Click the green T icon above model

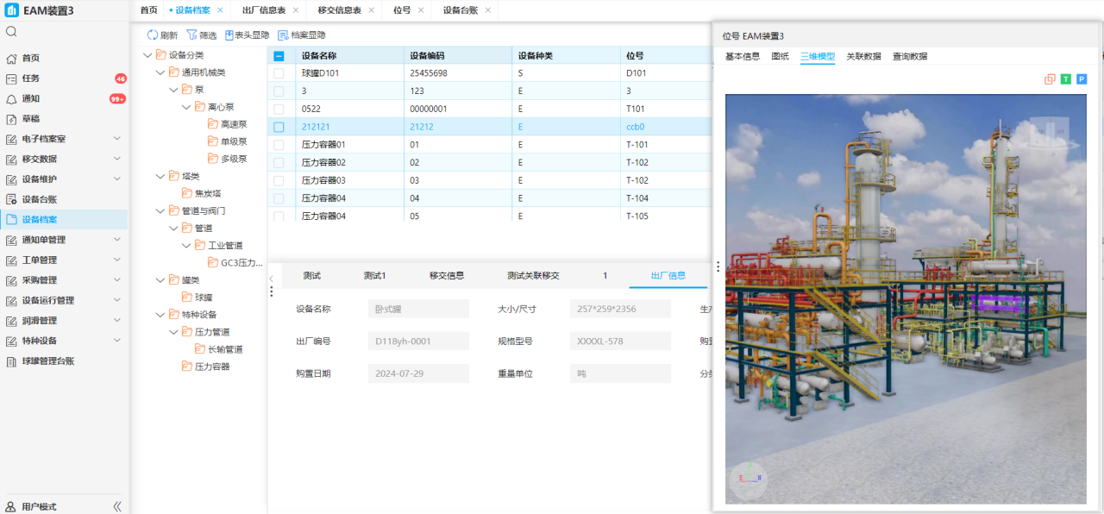(1066, 80)
